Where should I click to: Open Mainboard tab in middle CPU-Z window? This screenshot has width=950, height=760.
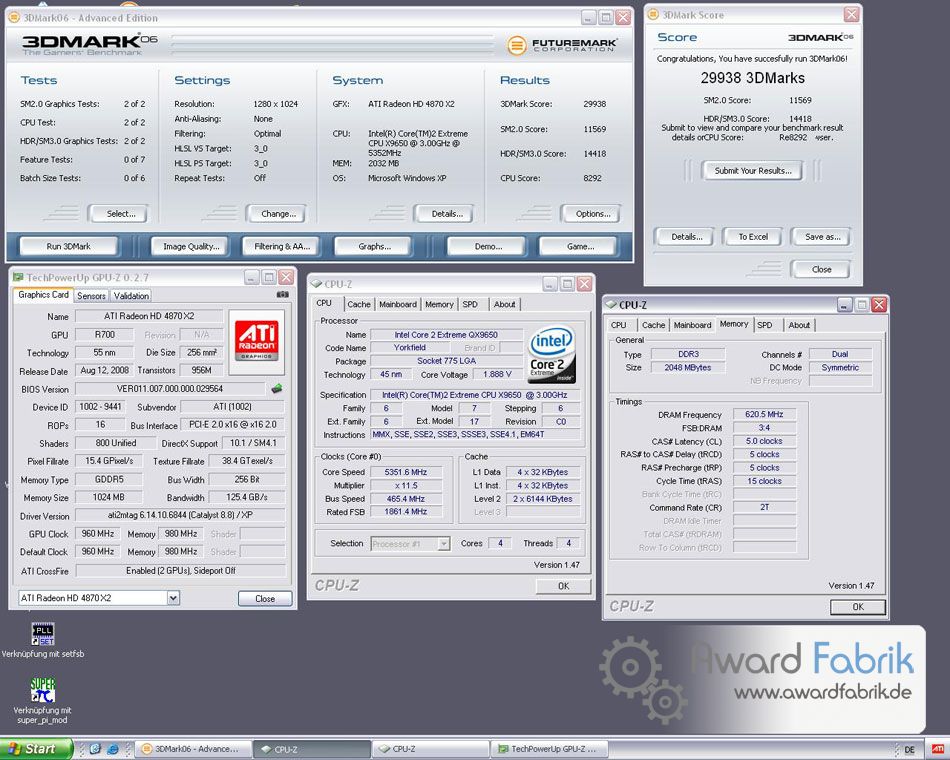coord(397,304)
